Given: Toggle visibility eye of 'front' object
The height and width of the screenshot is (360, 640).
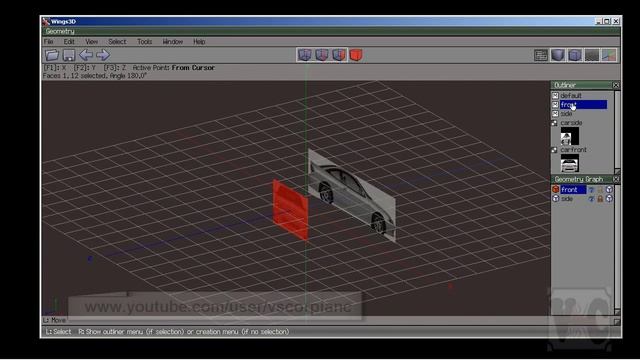Looking at the screenshot, I should point(591,190).
